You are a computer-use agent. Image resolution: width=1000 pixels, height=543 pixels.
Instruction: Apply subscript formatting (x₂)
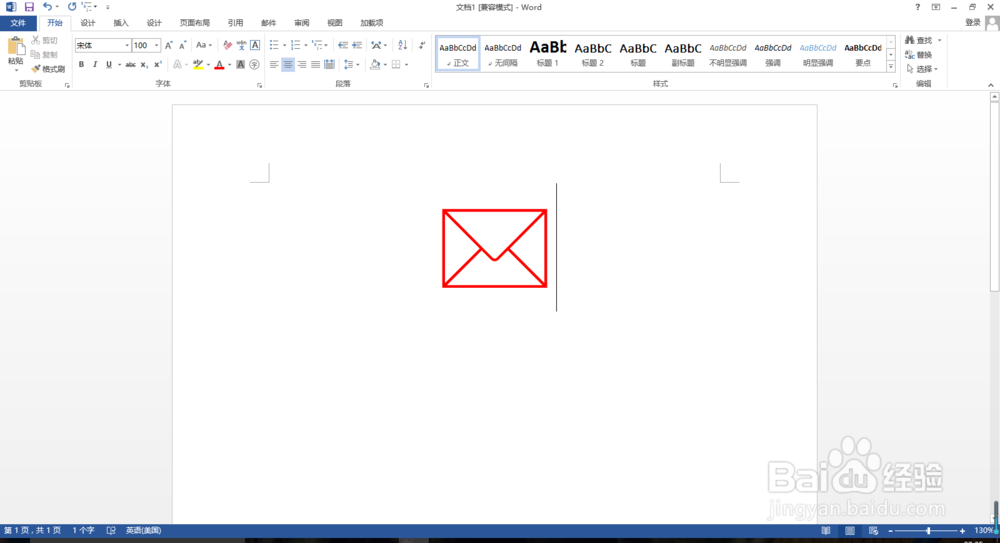tap(144, 64)
